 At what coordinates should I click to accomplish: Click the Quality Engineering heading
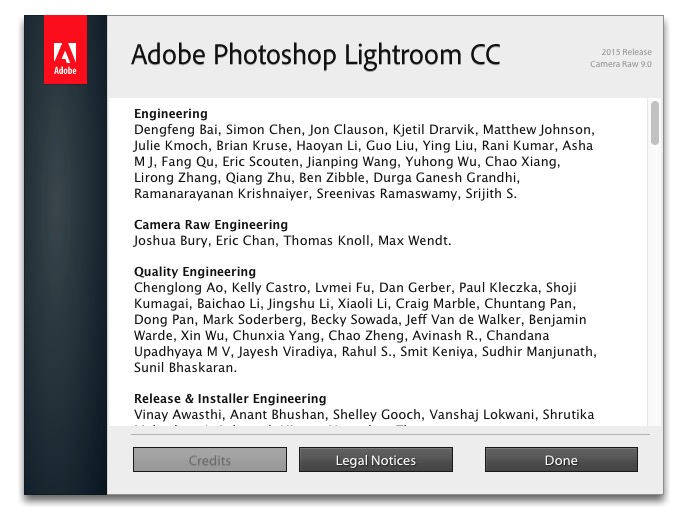click(195, 272)
